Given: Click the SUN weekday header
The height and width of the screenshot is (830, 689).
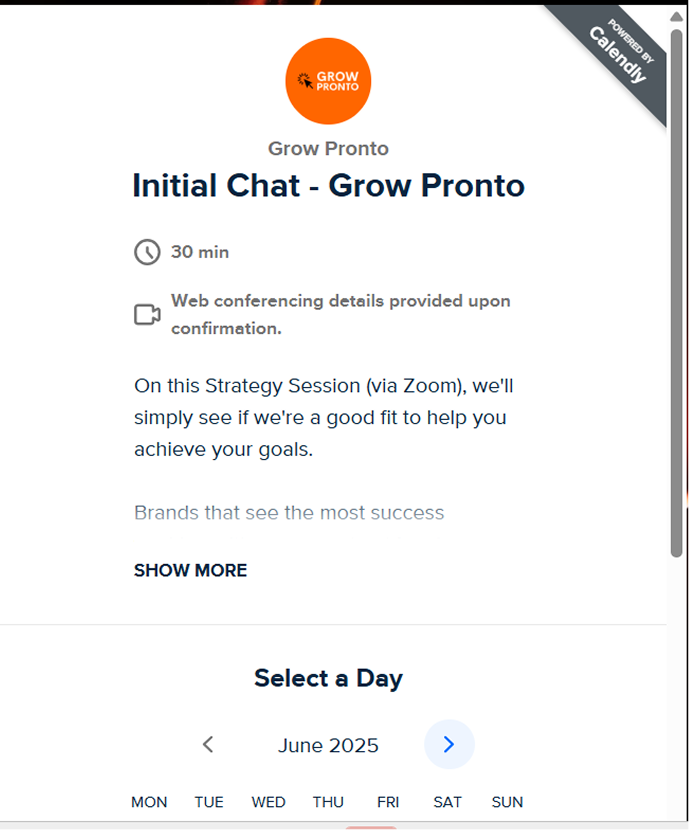Looking at the screenshot, I should [507, 802].
